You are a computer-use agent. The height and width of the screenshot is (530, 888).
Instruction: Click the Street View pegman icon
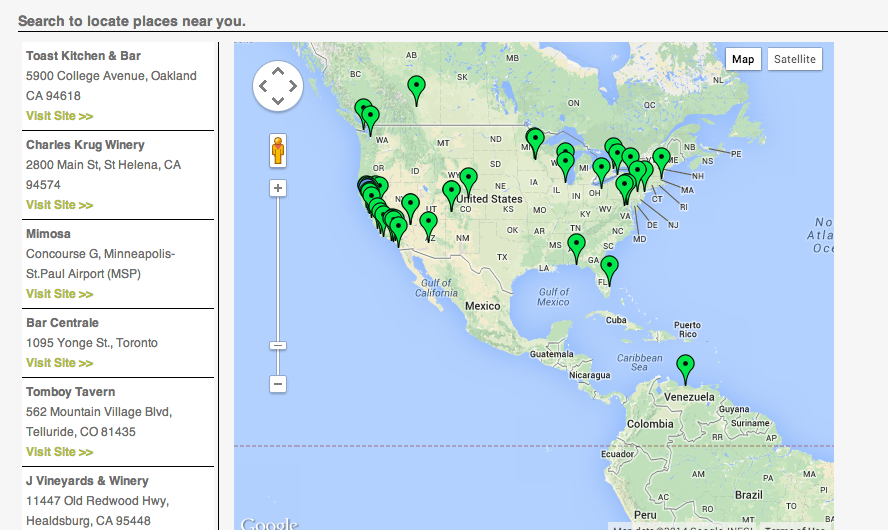click(x=278, y=151)
